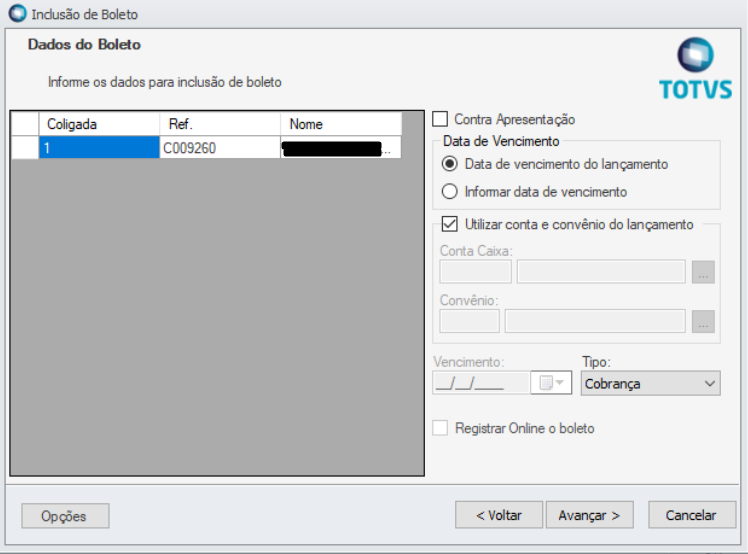Click the Convênio lookup ellipsis button
This screenshot has width=748, height=554.
click(x=703, y=321)
